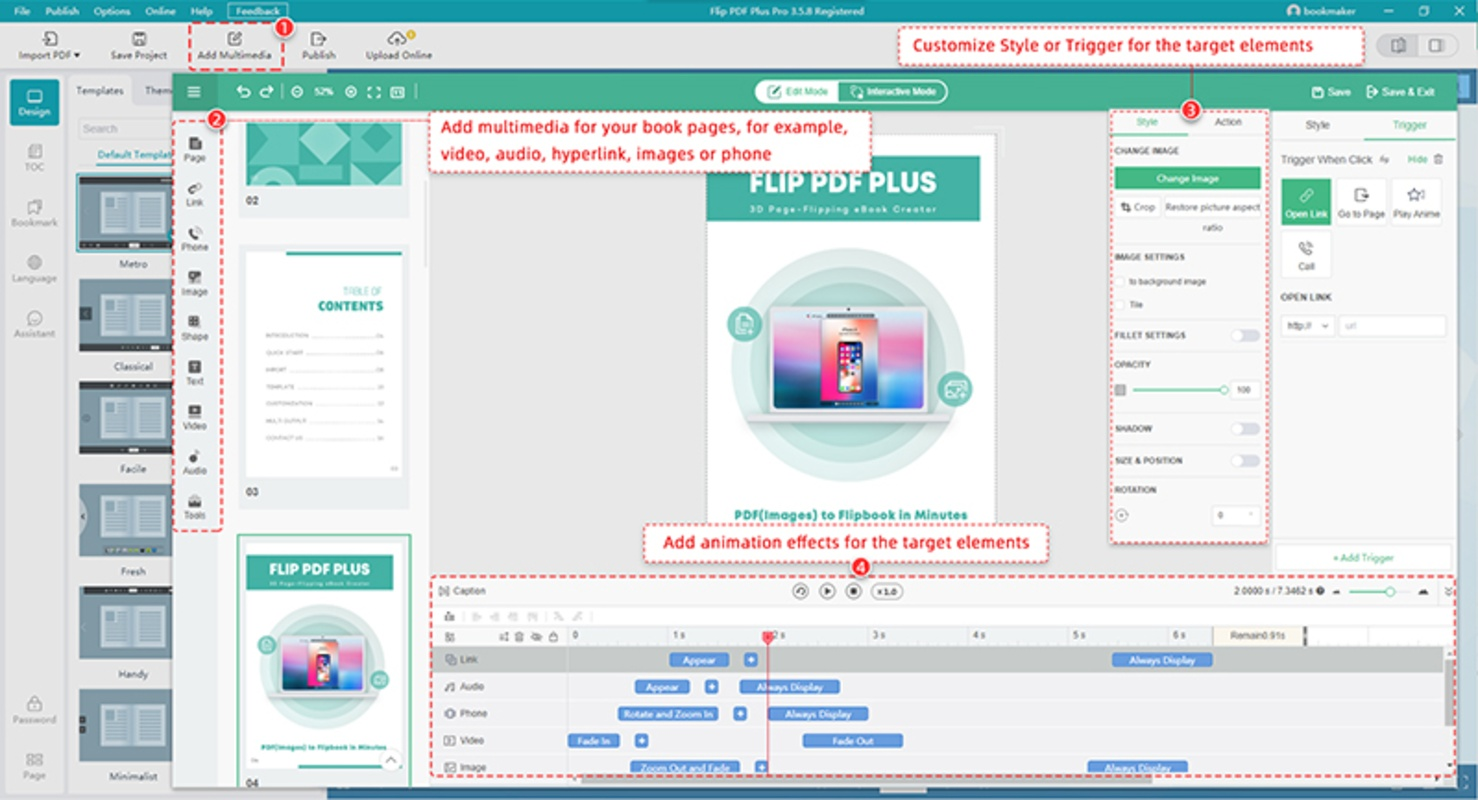Image resolution: width=1478 pixels, height=800 pixels.
Task: Select the Phone tool in sidebar
Action: coord(195,238)
